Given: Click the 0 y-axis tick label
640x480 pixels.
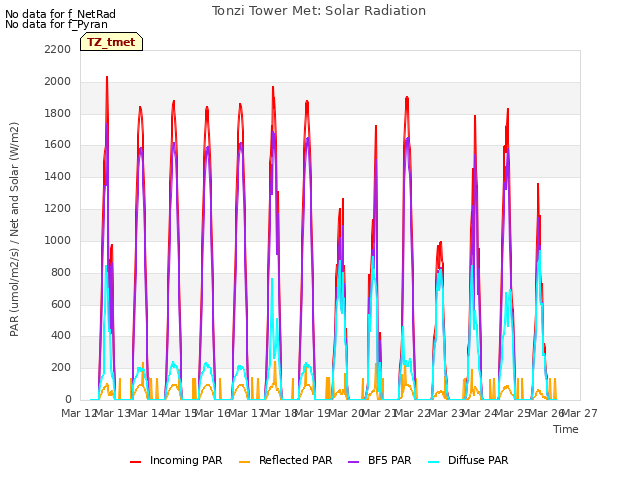Looking at the screenshot, I should click(x=68, y=399).
